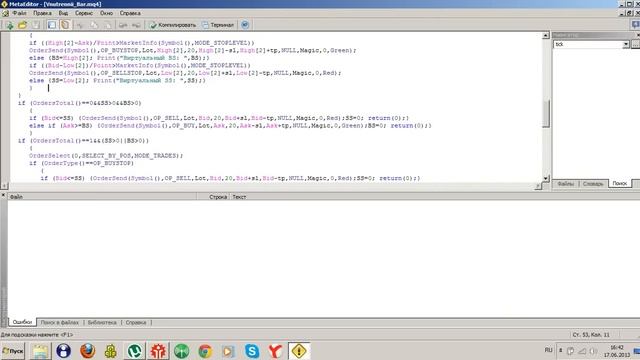Click the RU language indicator in tray
Viewport: 640px width, 360px height.
tap(548, 350)
